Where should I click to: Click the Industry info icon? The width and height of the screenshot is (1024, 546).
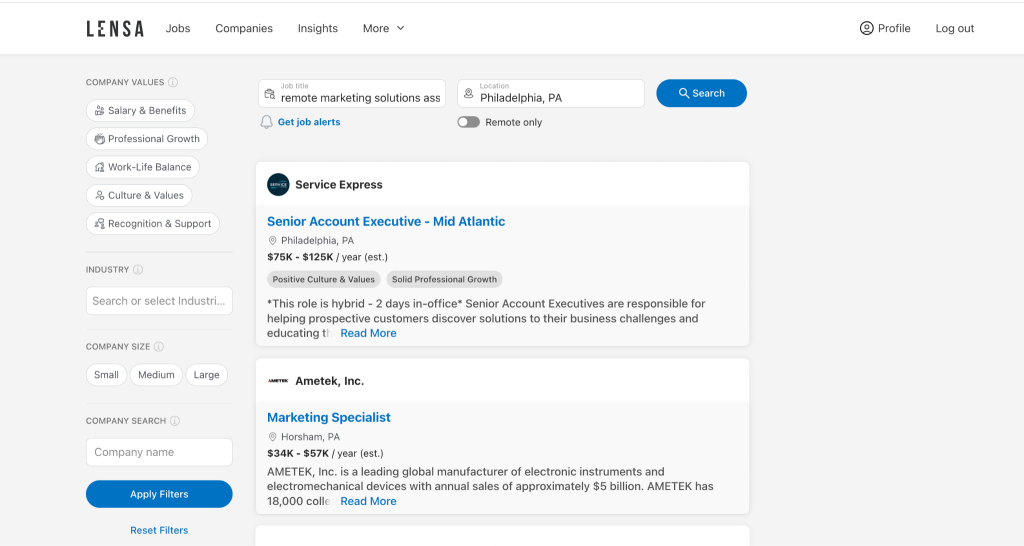pyautogui.click(x=138, y=270)
